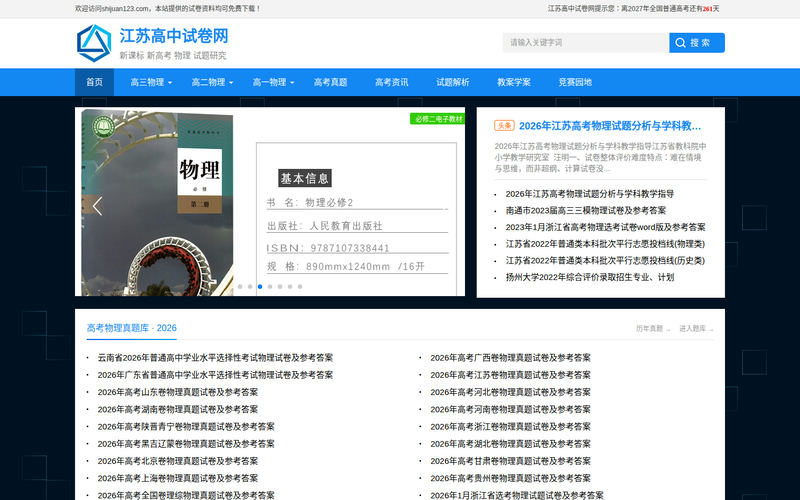Select the fifth carousel dot
800x500 pixels.
click(x=280, y=287)
